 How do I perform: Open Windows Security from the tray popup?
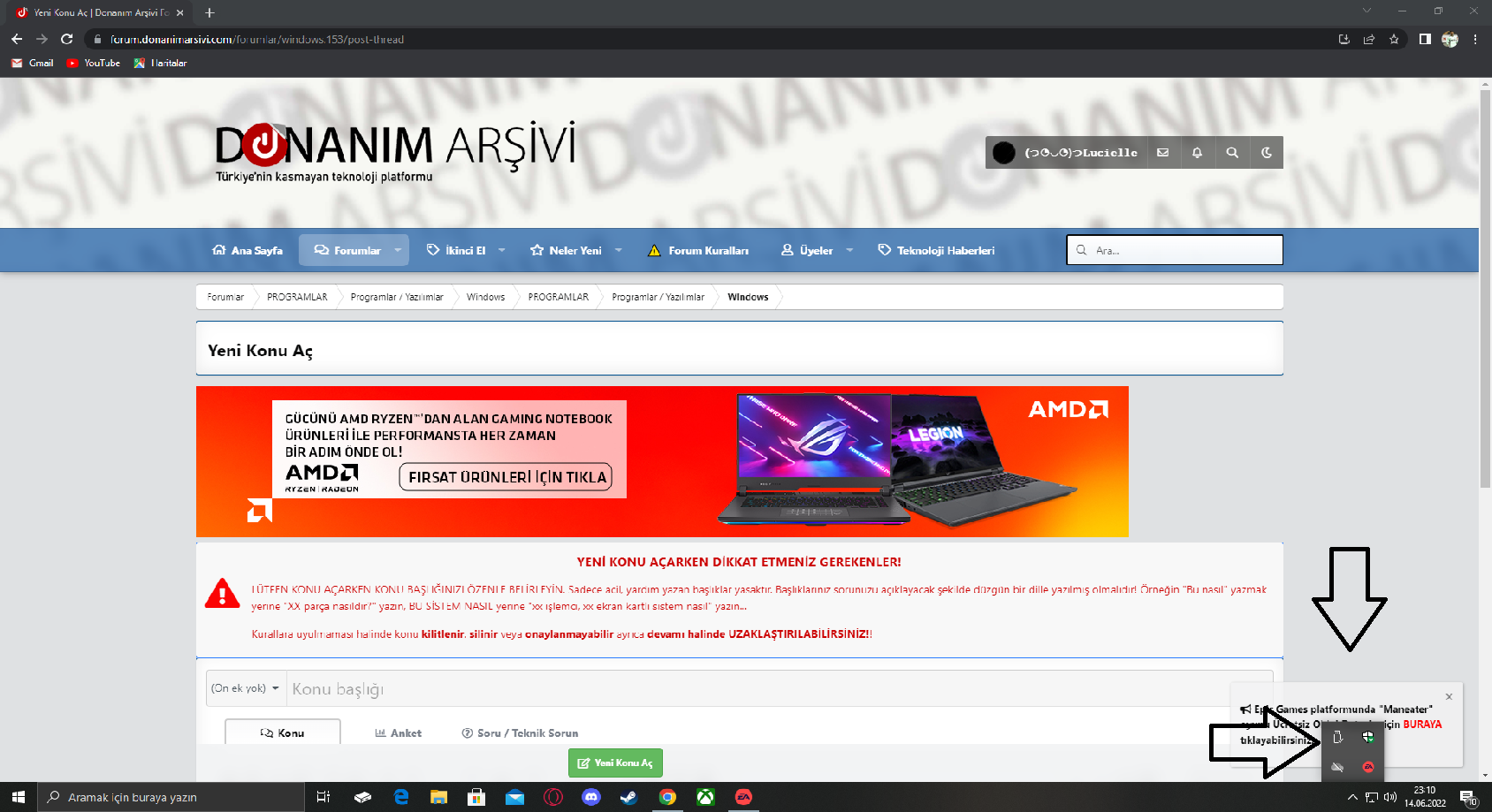1368,737
